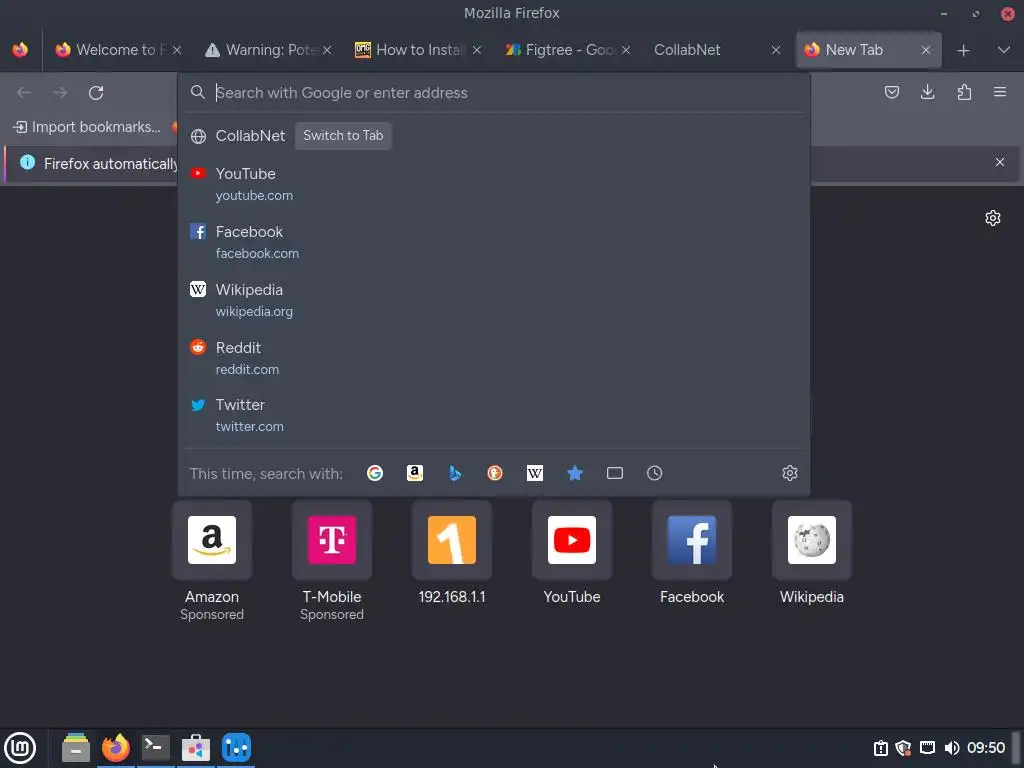The width and height of the screenshot is (1024, 768).
Task: Click Switch to Tab button for CollabNet
Action: pyautogui.click(x=343, y=136)
